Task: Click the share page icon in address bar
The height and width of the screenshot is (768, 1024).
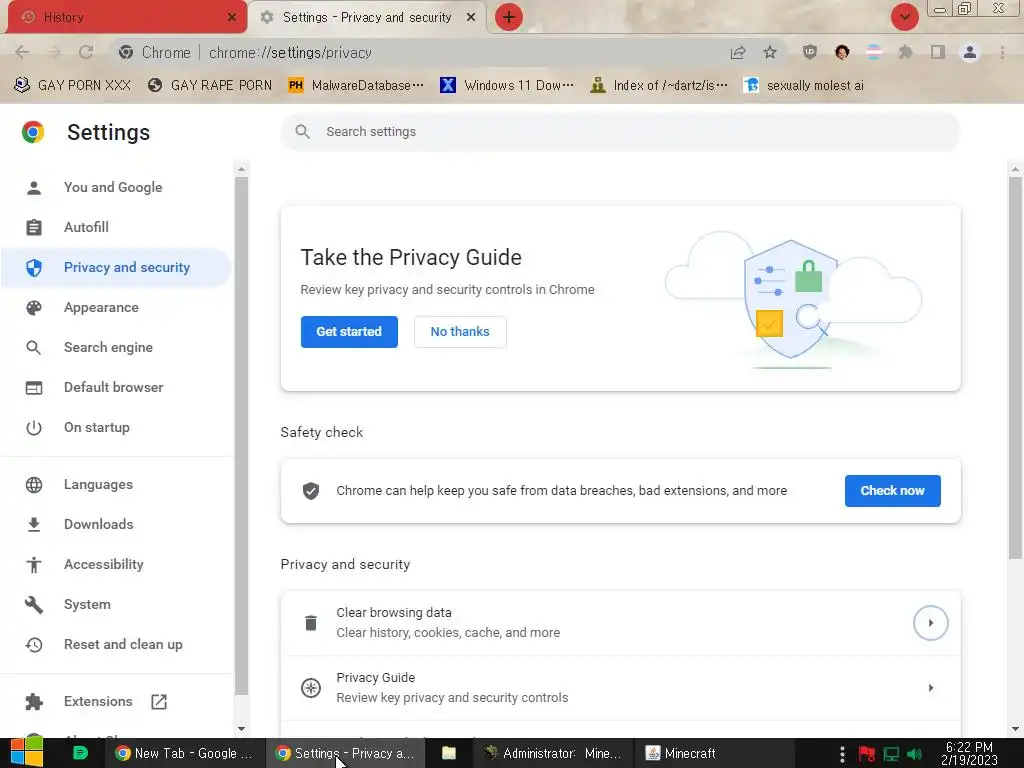Action: (x=738, y=52)
